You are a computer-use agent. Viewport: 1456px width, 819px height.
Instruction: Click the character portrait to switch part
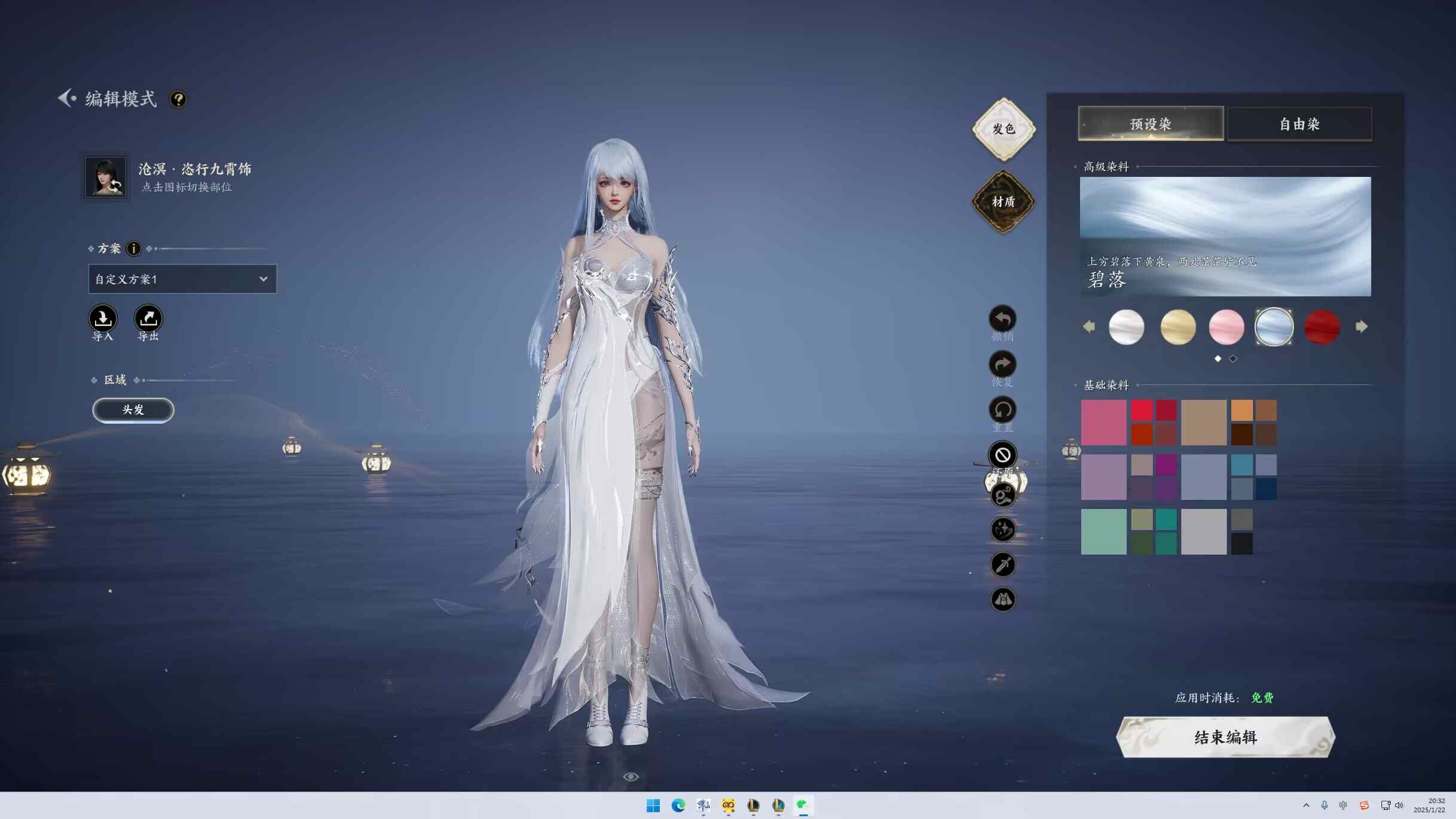pyautogui.click(x=106, y=177)
